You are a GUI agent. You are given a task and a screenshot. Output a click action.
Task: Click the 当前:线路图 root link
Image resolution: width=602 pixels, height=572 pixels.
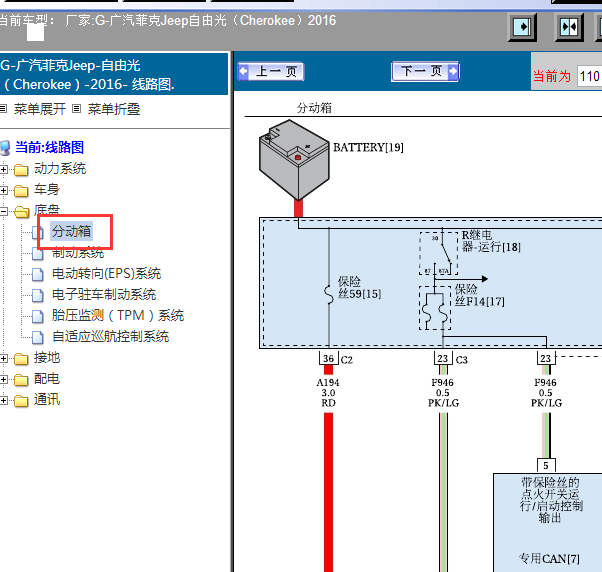click(x=49, y=147)
